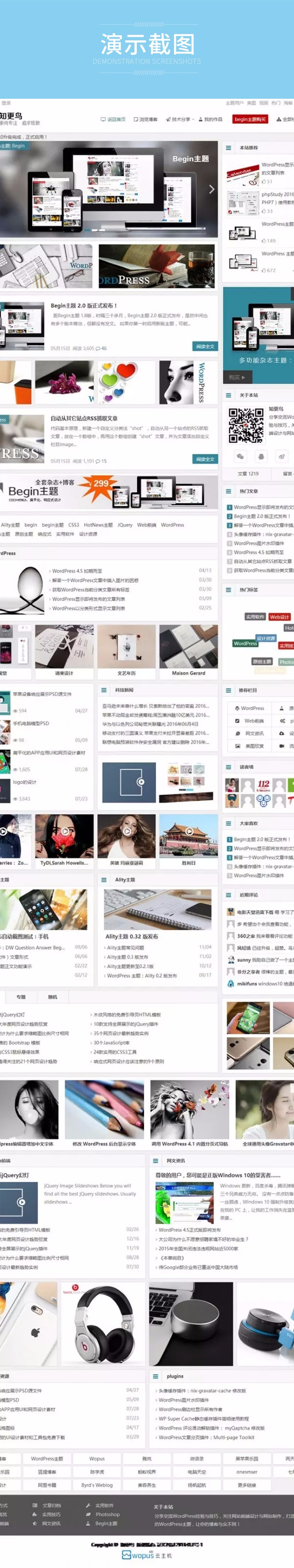Click the 热门标签 list icon
The image size is (294, 1568).
point(229,590)
